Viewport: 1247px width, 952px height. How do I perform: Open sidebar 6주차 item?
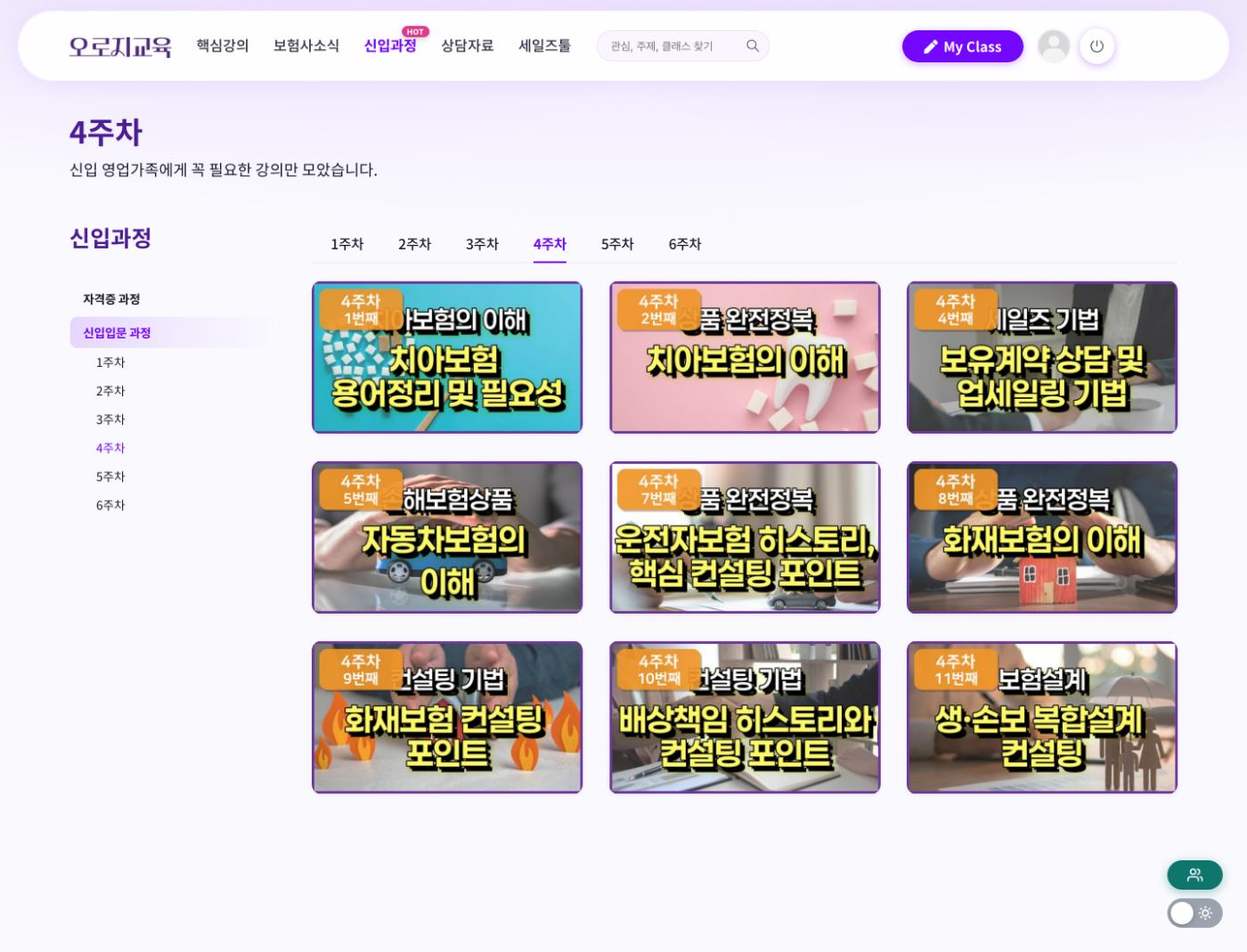click(110, 505)
